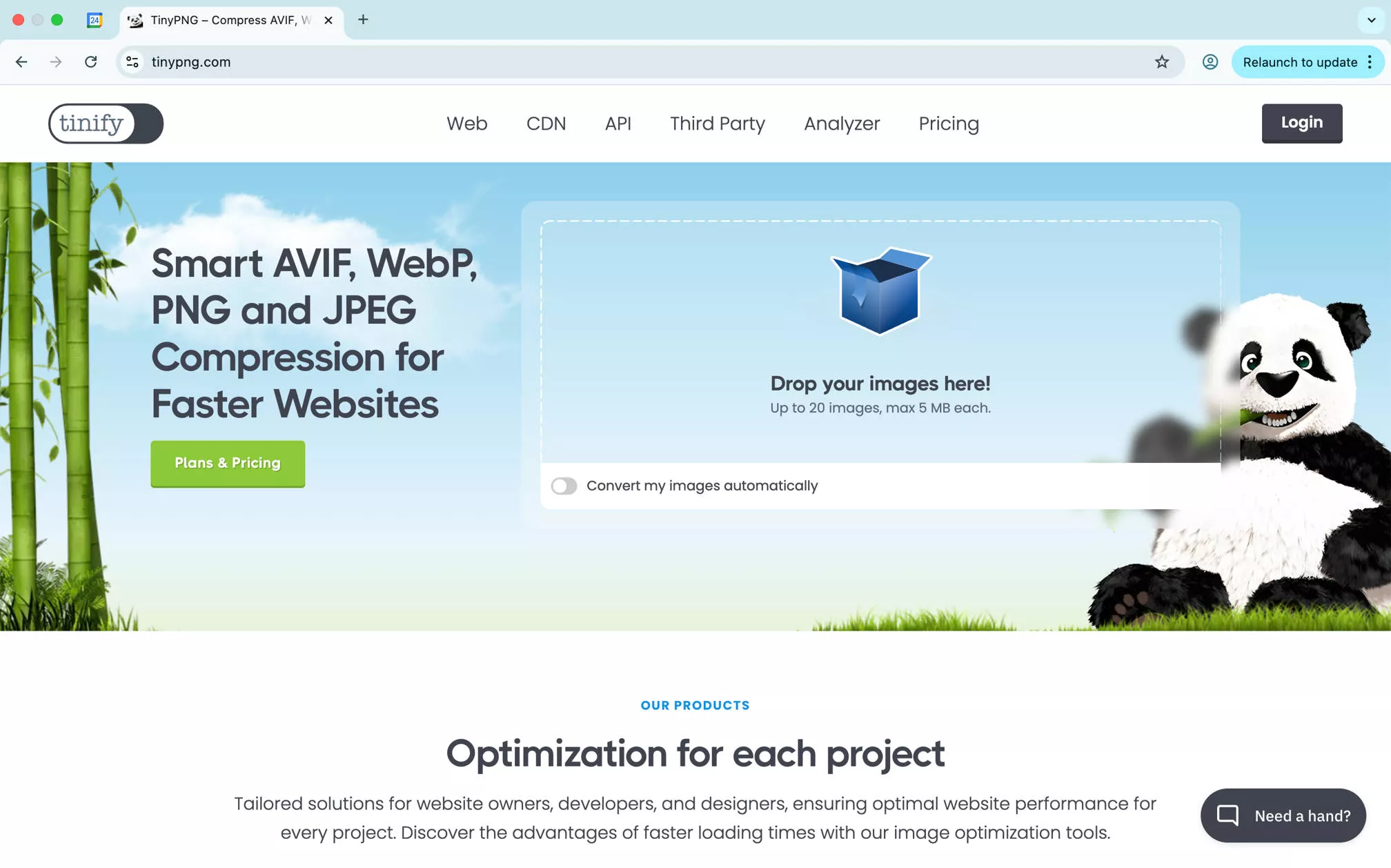Image resolution: width=1391 pixels, height=868 pixels.
Task: Open the Pricing page in navigation
Action: [949, 124]
